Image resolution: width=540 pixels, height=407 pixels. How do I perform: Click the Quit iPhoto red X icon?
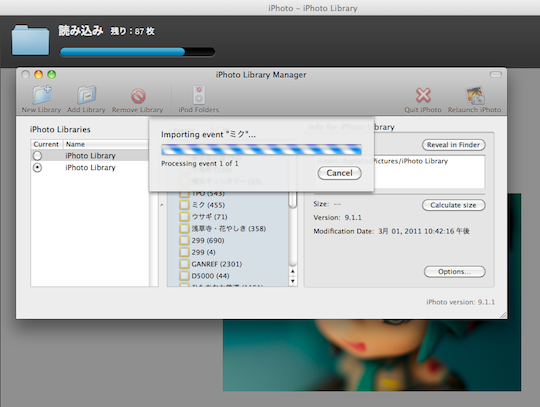click(423, 95)
